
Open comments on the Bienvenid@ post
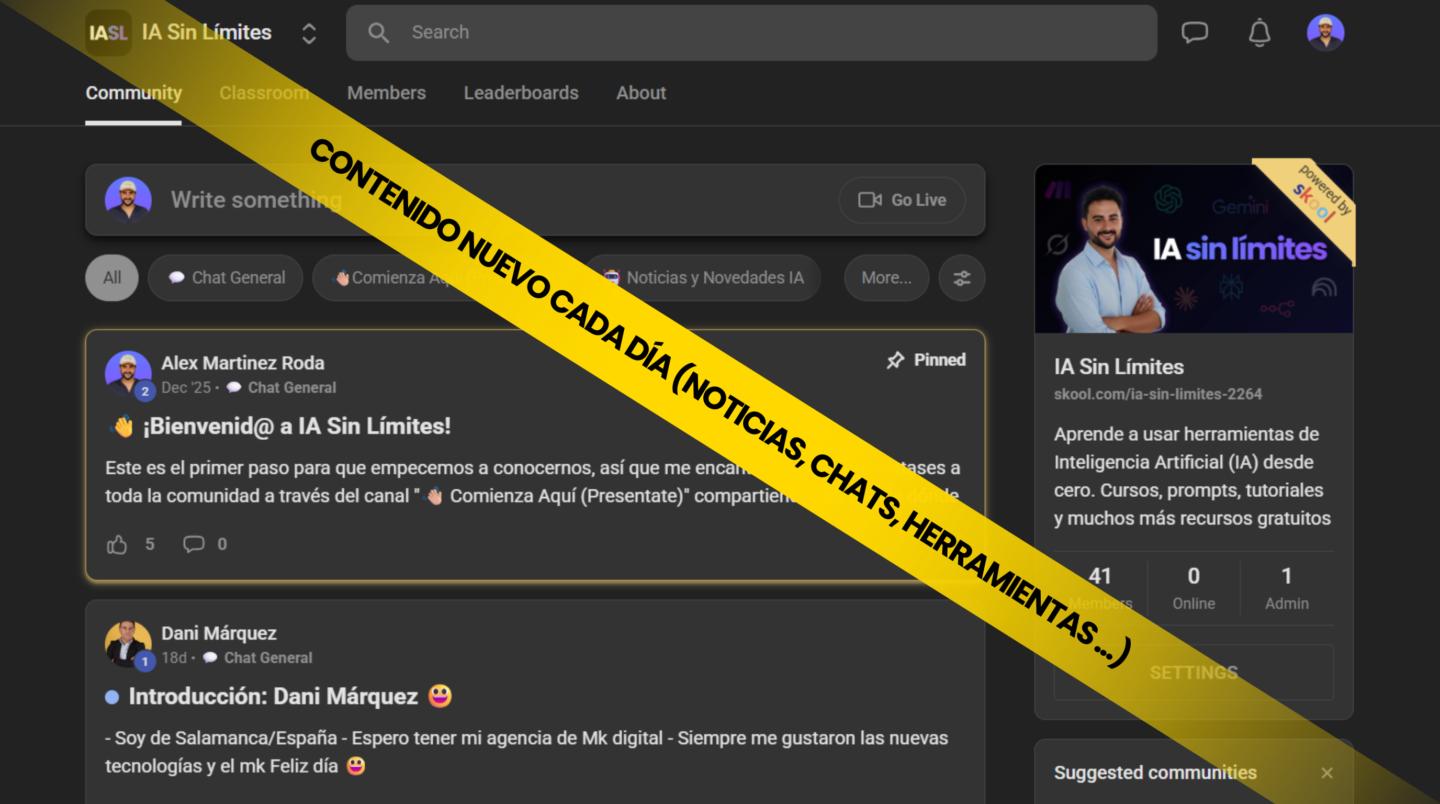coord(193,544)
